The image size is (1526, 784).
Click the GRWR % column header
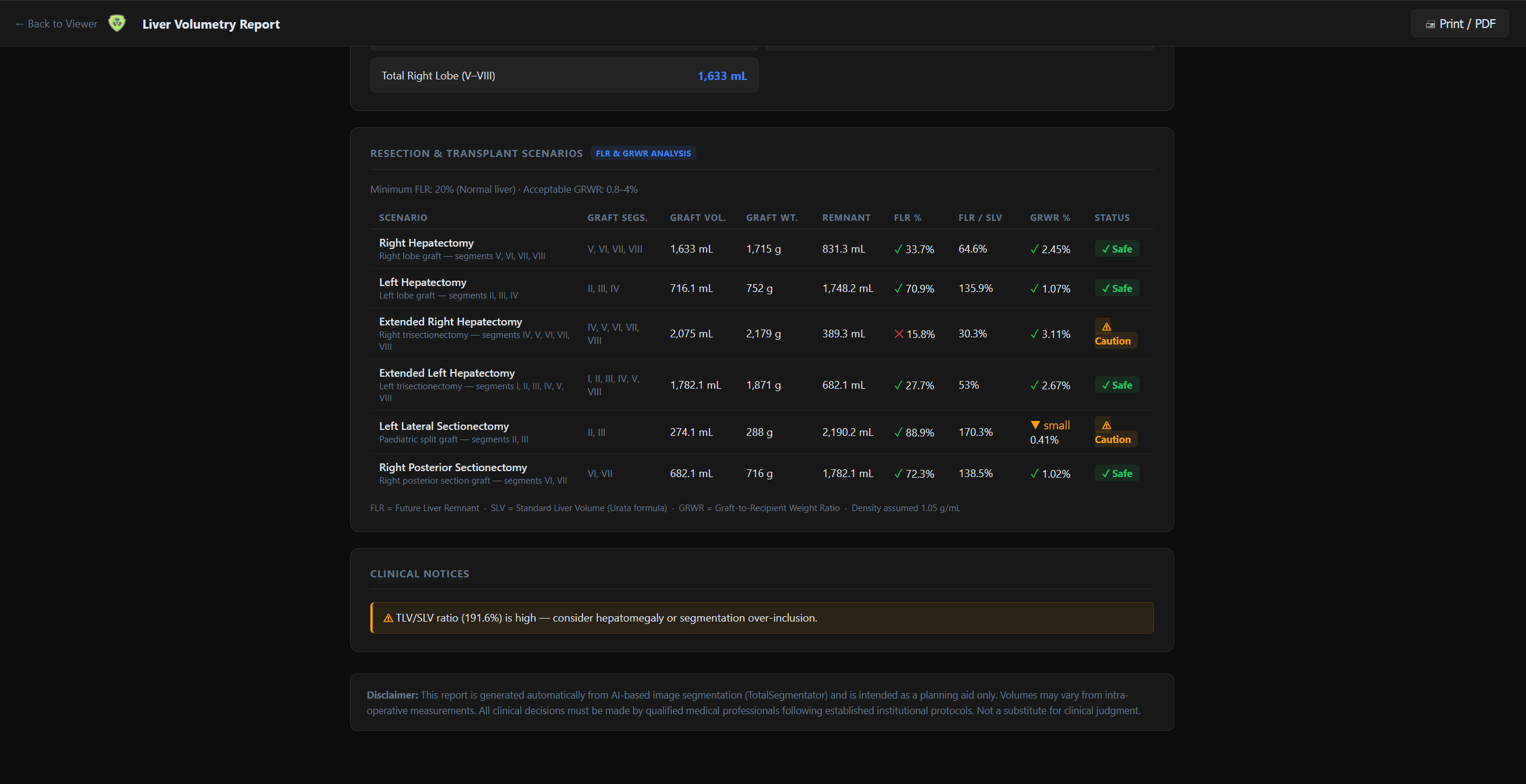pos(1049,217)
